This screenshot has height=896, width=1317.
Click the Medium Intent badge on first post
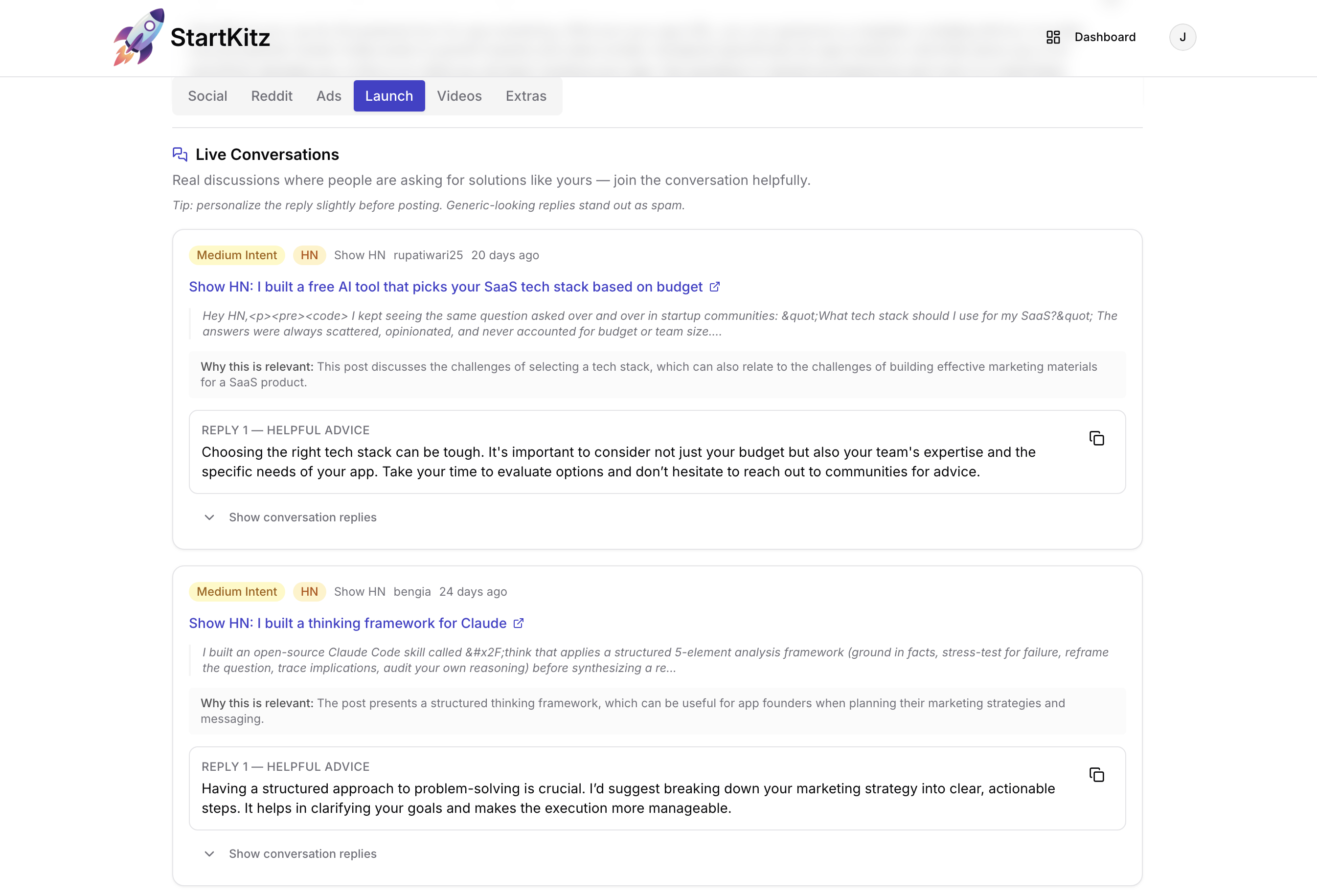pos(236,255)
